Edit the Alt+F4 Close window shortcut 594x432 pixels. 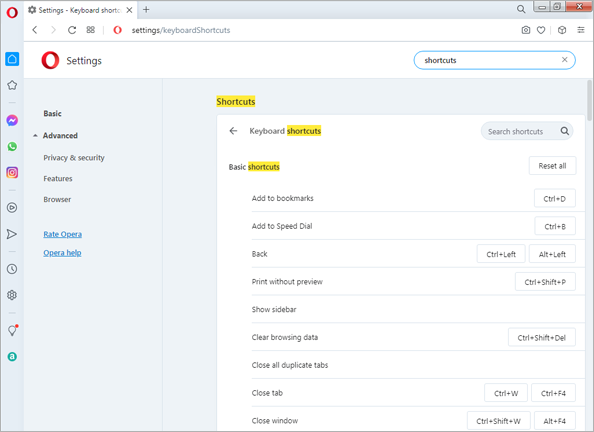[x=555, y=421]
